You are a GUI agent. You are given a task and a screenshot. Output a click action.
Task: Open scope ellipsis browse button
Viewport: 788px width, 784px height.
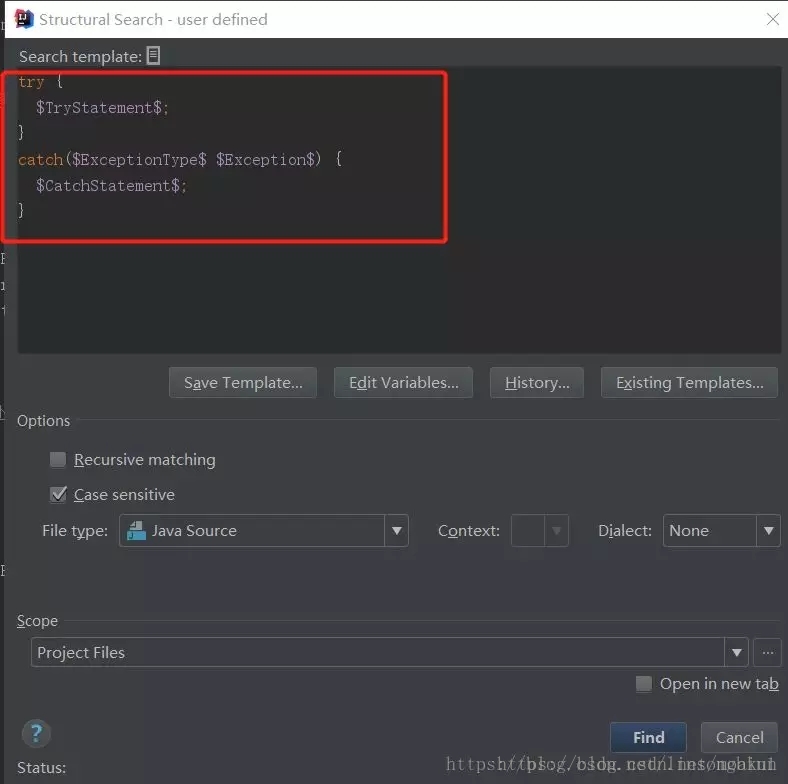(767, 652)
